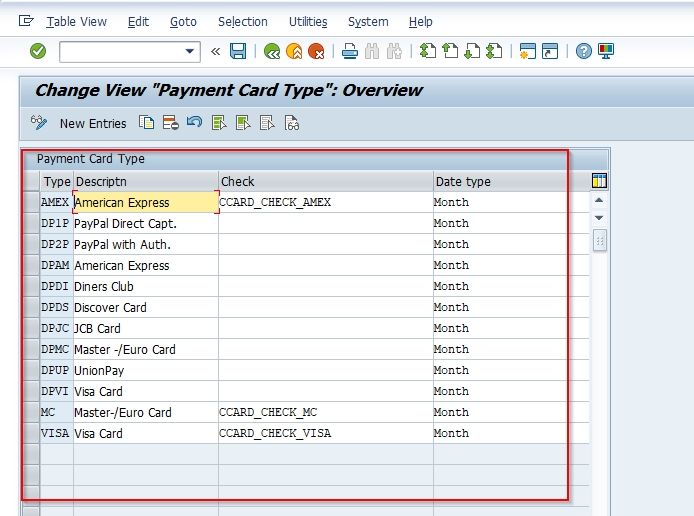This screenshot has height=516, width=694.
Task: Click JCB Card description cell
Action: click(146, 328)
